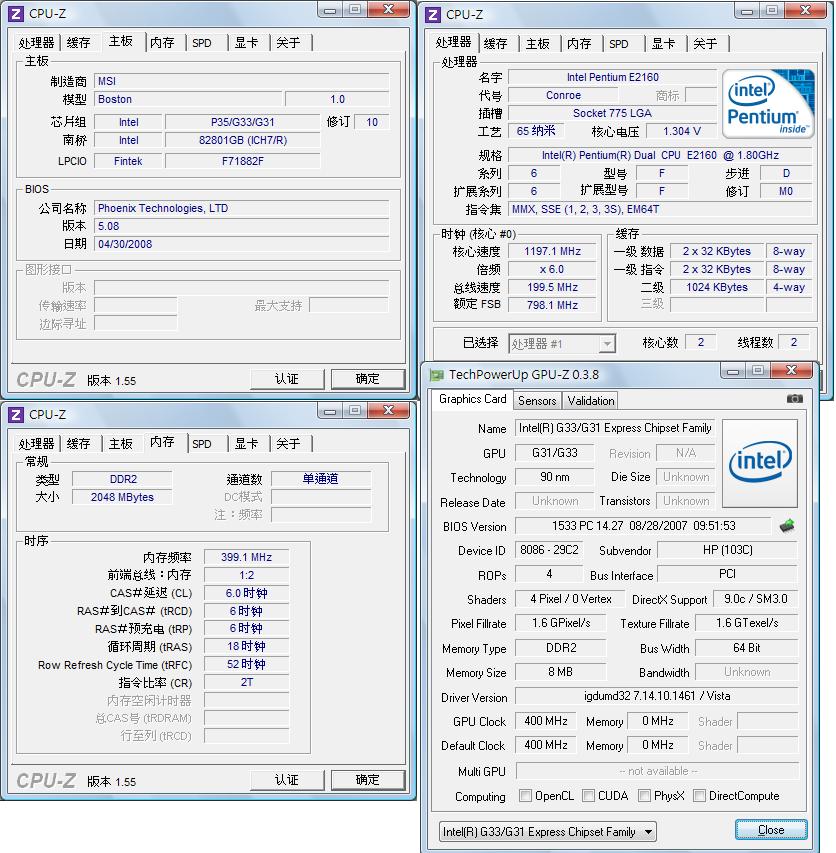Image resolution: width=836 pixels, height=853 pixels.
Task: Click the core voltage value 1.304 V
Action: [682, 131]
